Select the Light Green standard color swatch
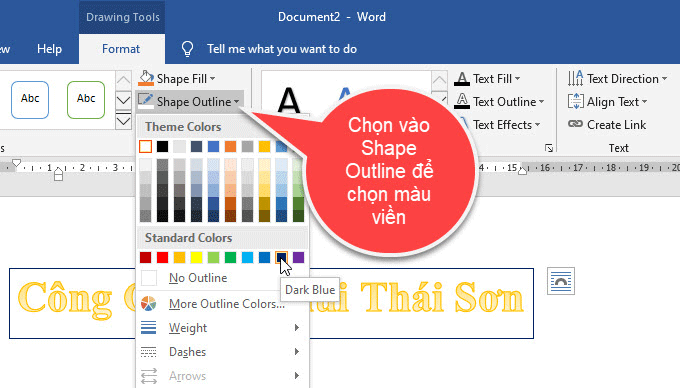 [x=213, y=258]
